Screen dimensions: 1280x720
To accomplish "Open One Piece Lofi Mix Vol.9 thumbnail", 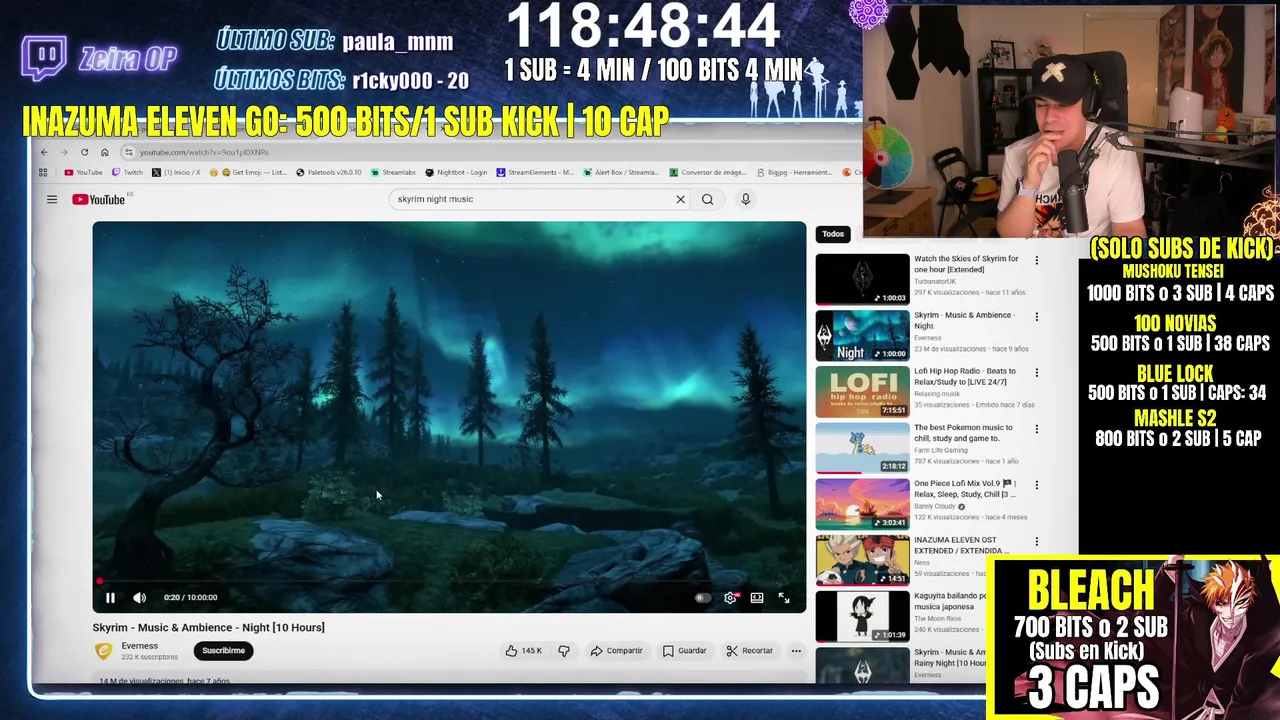I will 862,504.
